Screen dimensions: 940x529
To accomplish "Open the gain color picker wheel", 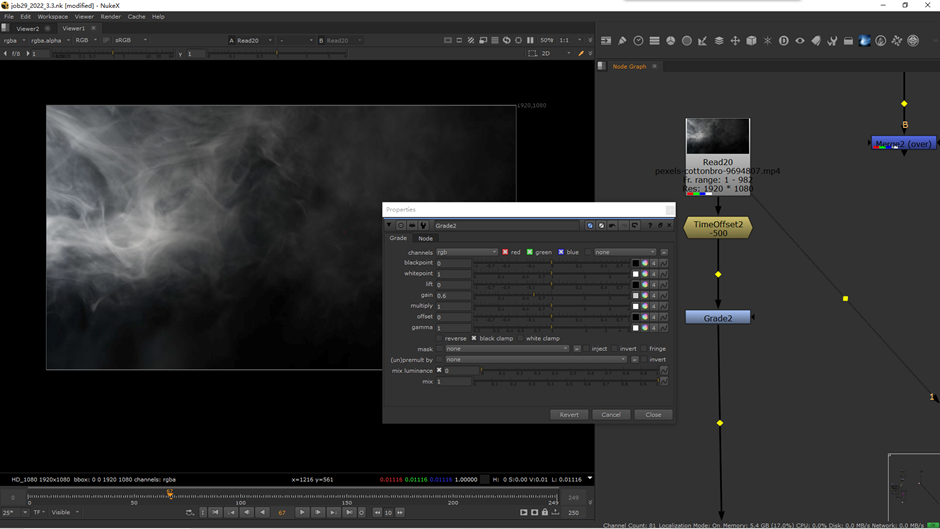I will click(645, 296).
